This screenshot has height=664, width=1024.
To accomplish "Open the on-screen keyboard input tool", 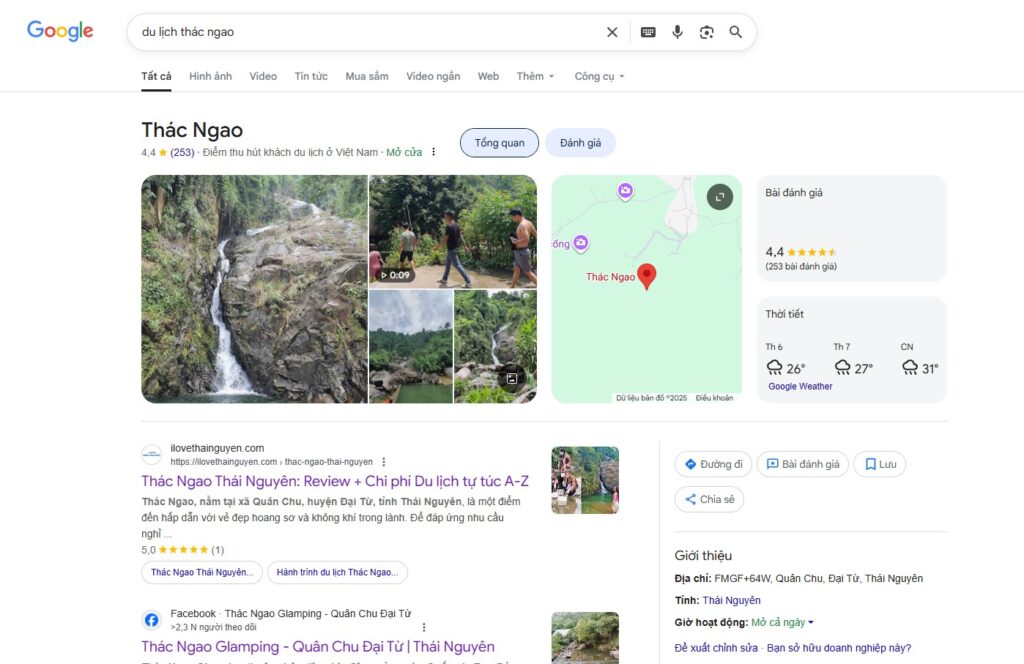I will 648,32.
